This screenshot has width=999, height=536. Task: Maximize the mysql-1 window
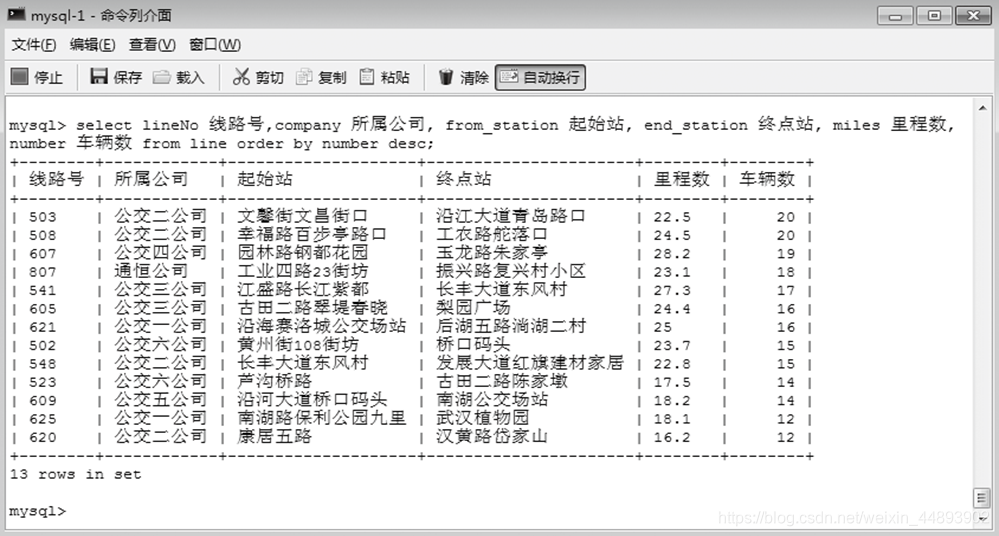coord(934,15)
